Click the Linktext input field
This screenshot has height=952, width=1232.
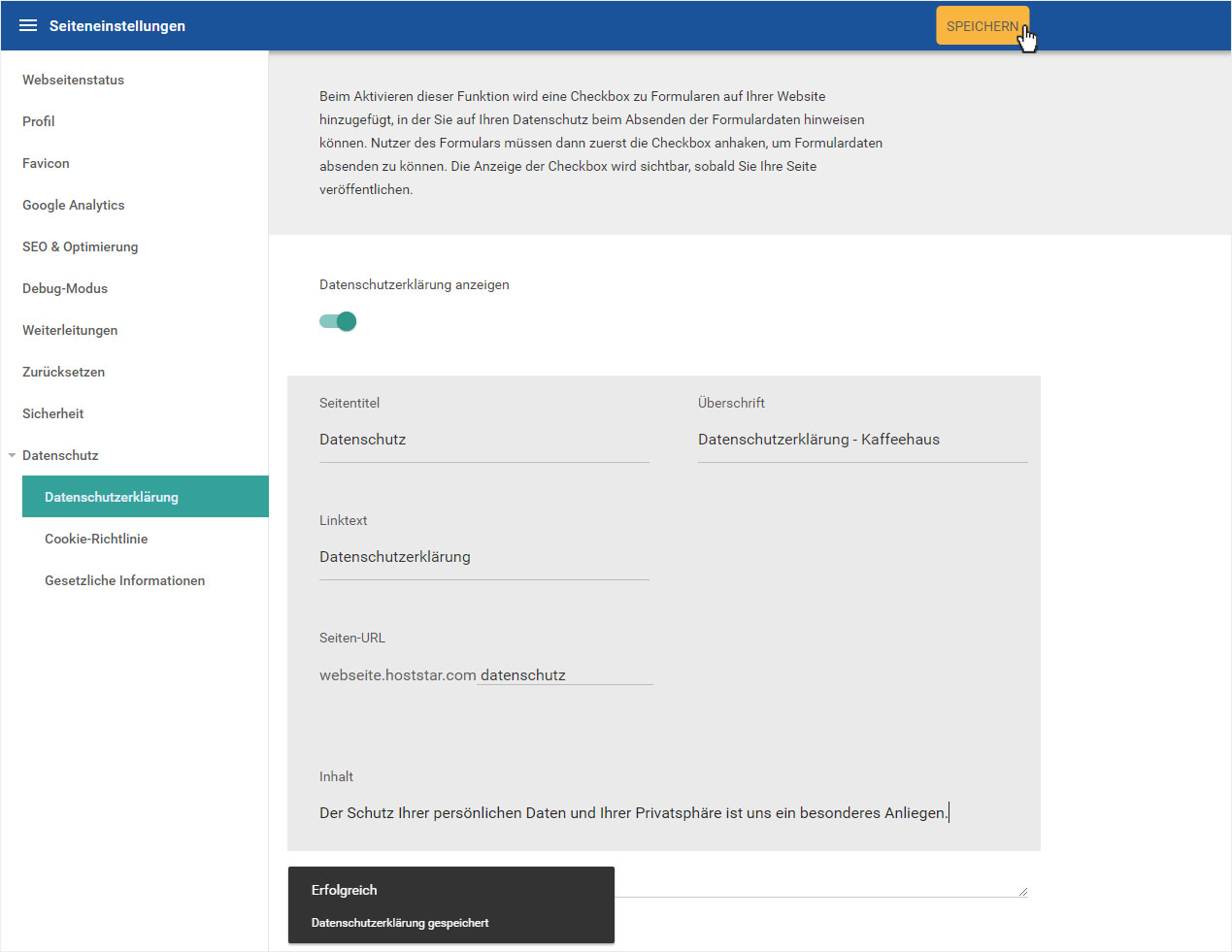click(x=484, y=557)
